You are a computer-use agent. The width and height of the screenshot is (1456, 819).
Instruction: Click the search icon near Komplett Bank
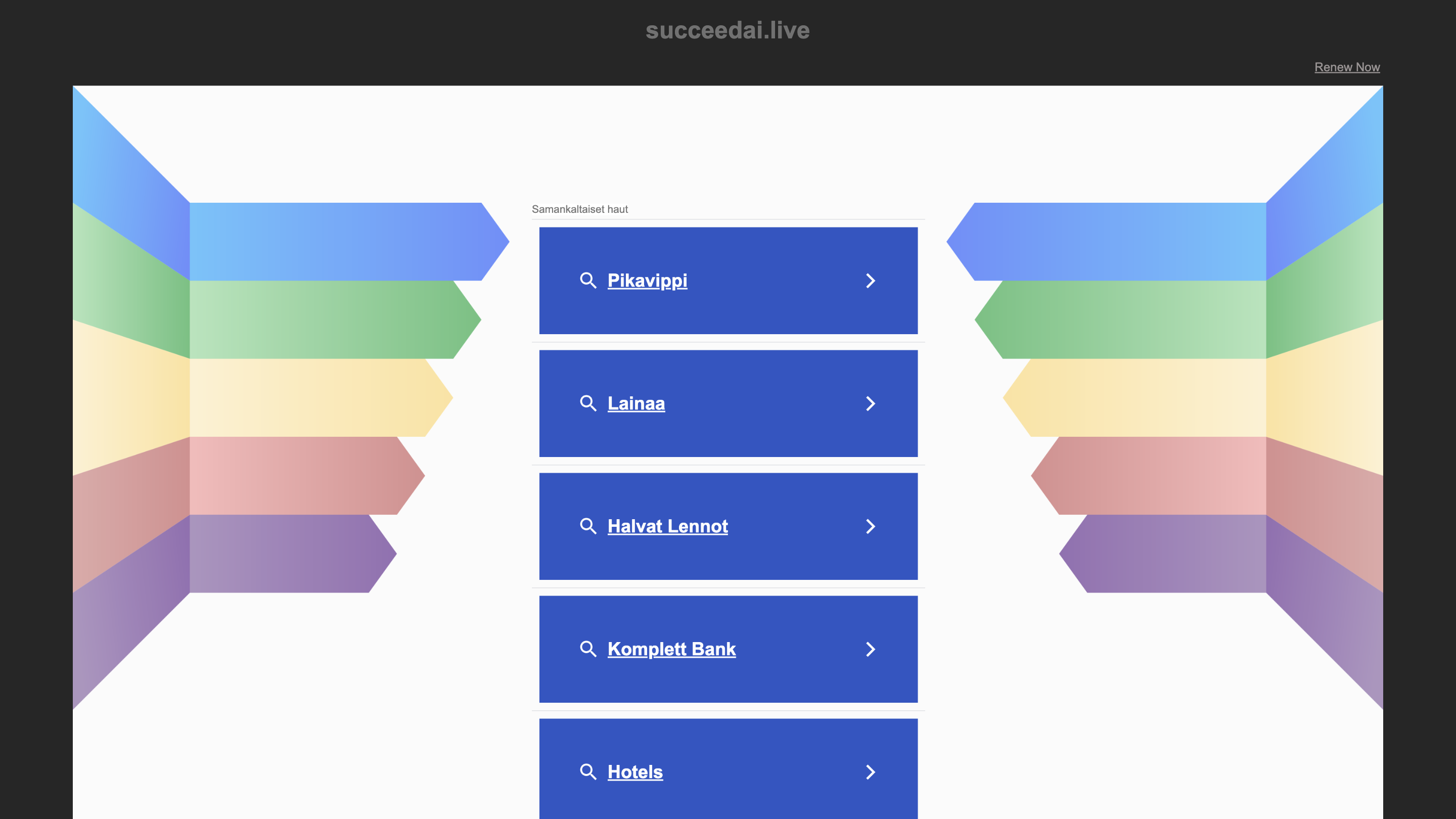[x=588, y=649]
